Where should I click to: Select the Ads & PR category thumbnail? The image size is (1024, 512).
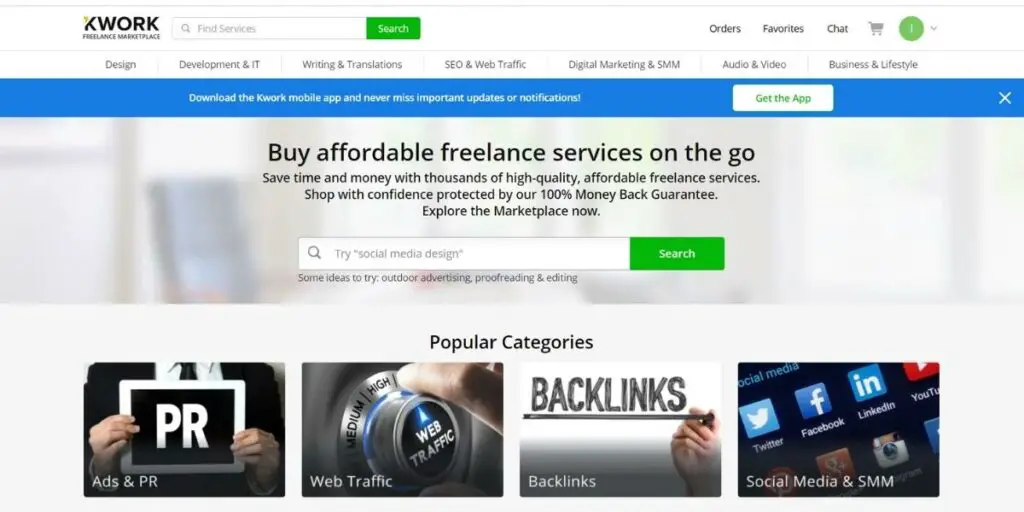coord(184,430)
